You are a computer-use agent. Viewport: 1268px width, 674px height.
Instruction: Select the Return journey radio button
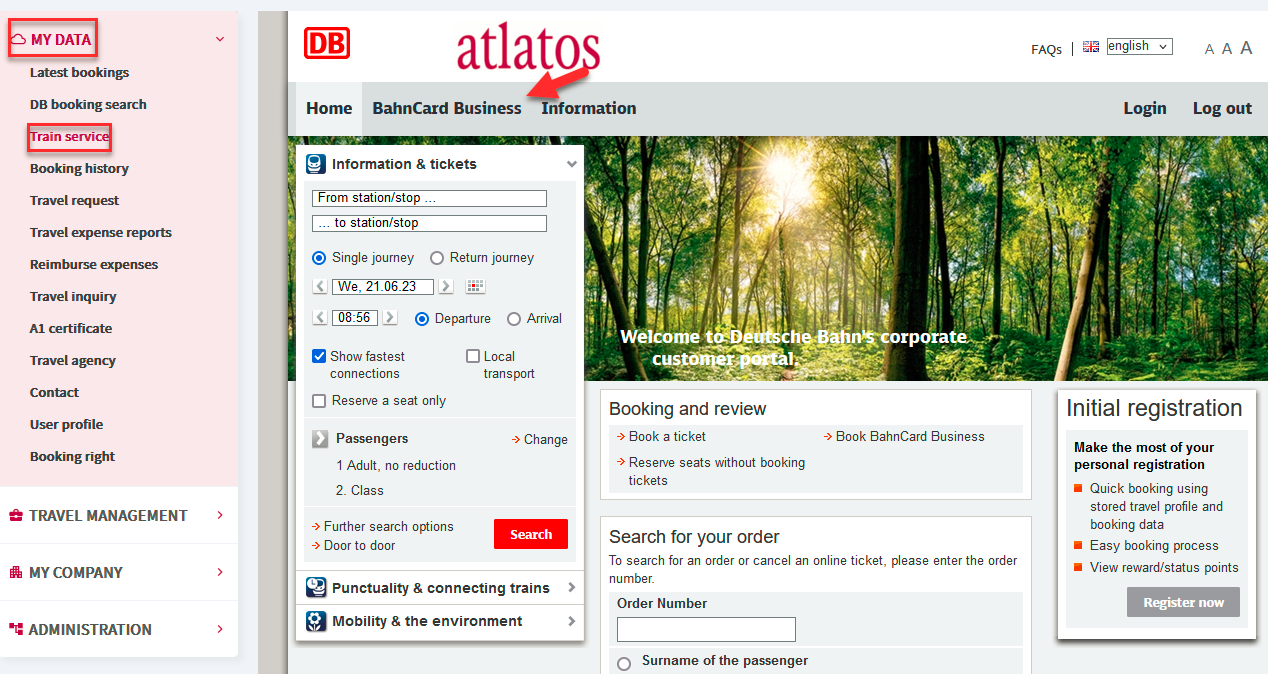pos(437,258)
